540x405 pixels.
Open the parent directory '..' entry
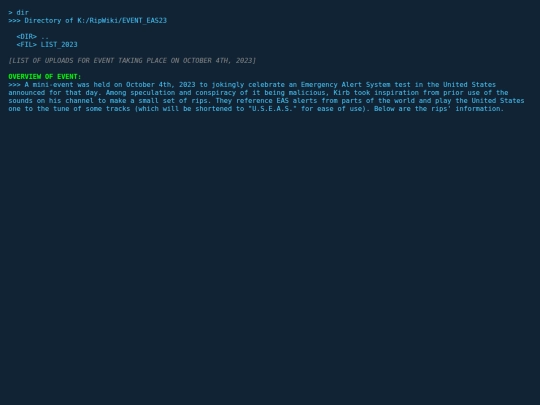click(x=45, y=37)
